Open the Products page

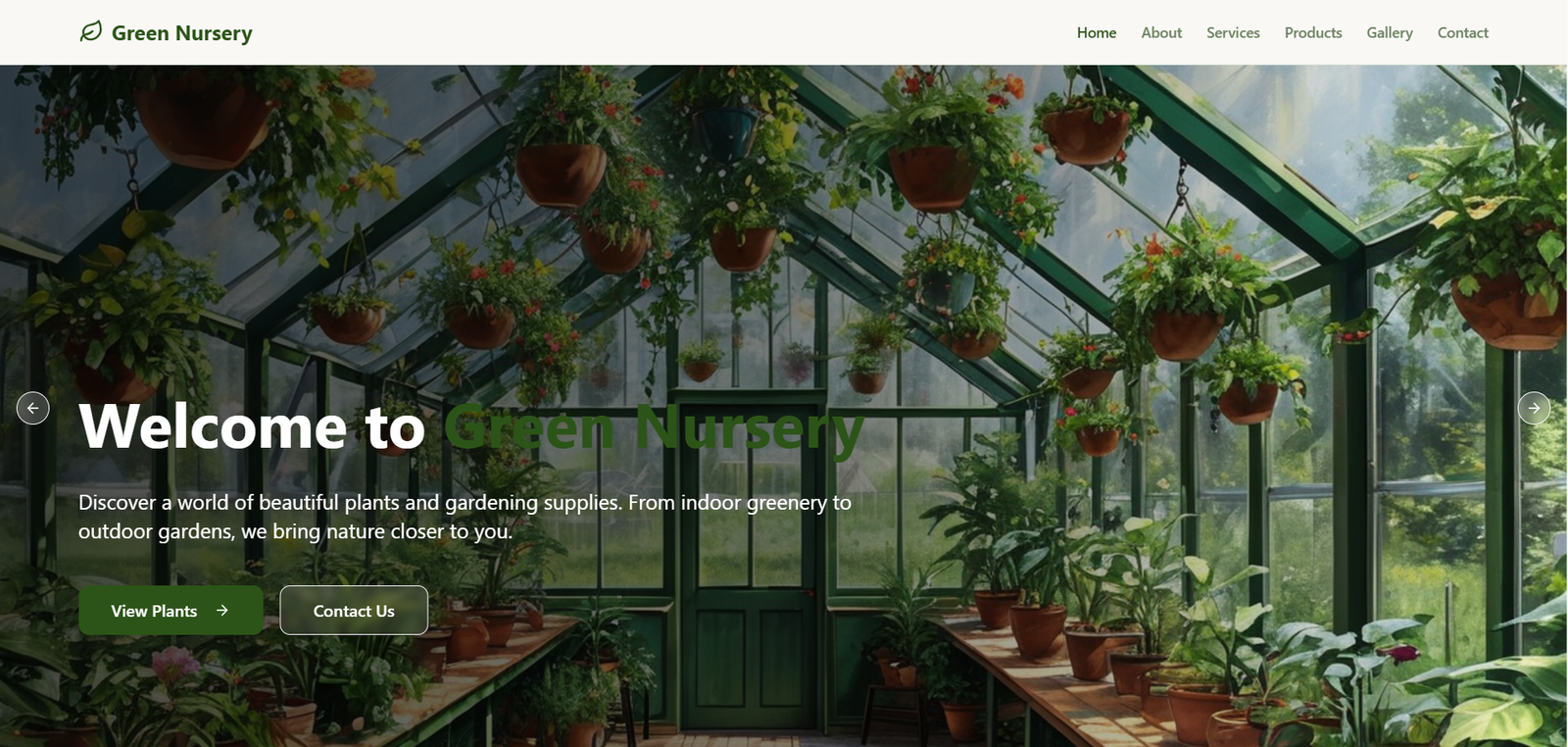[x=1313, y=32]
